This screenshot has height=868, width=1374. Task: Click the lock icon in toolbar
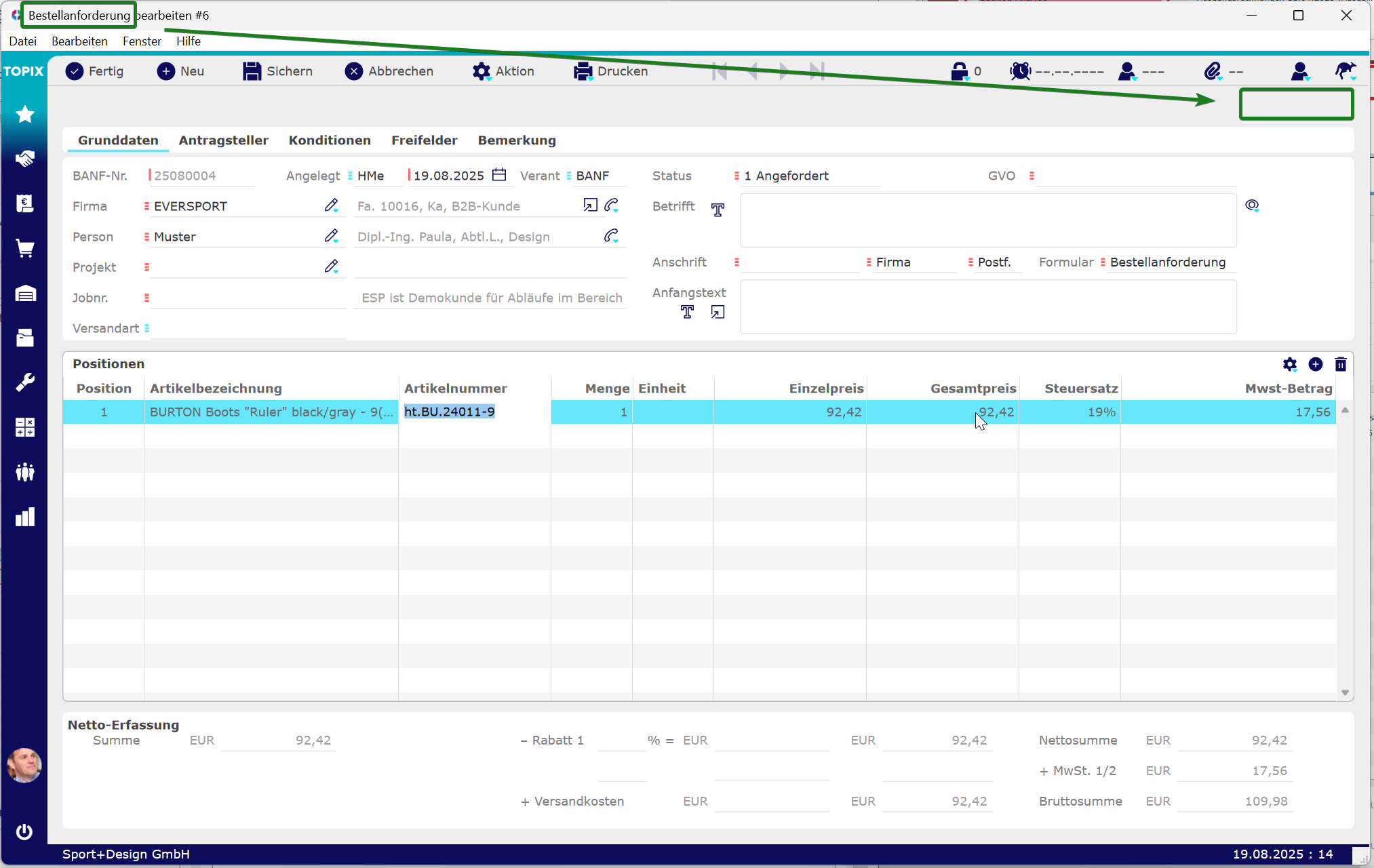959,71
